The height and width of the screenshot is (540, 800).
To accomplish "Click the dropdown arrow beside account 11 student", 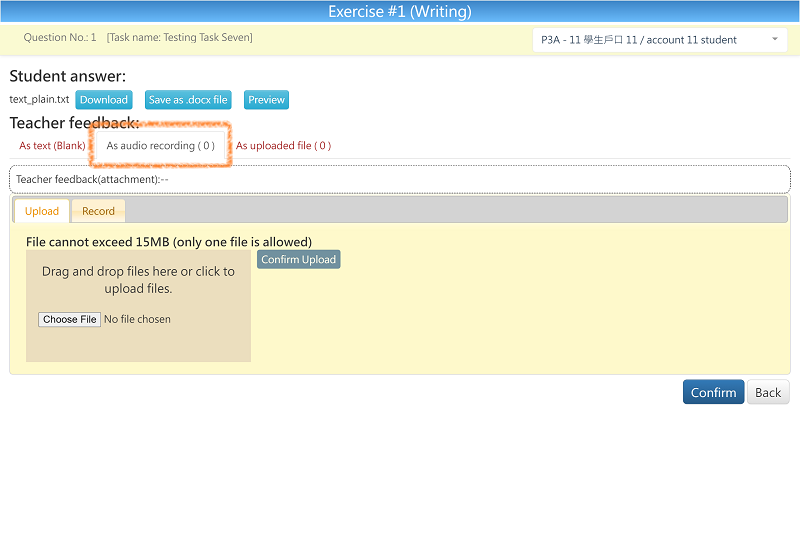I will (x=775, y=40).
